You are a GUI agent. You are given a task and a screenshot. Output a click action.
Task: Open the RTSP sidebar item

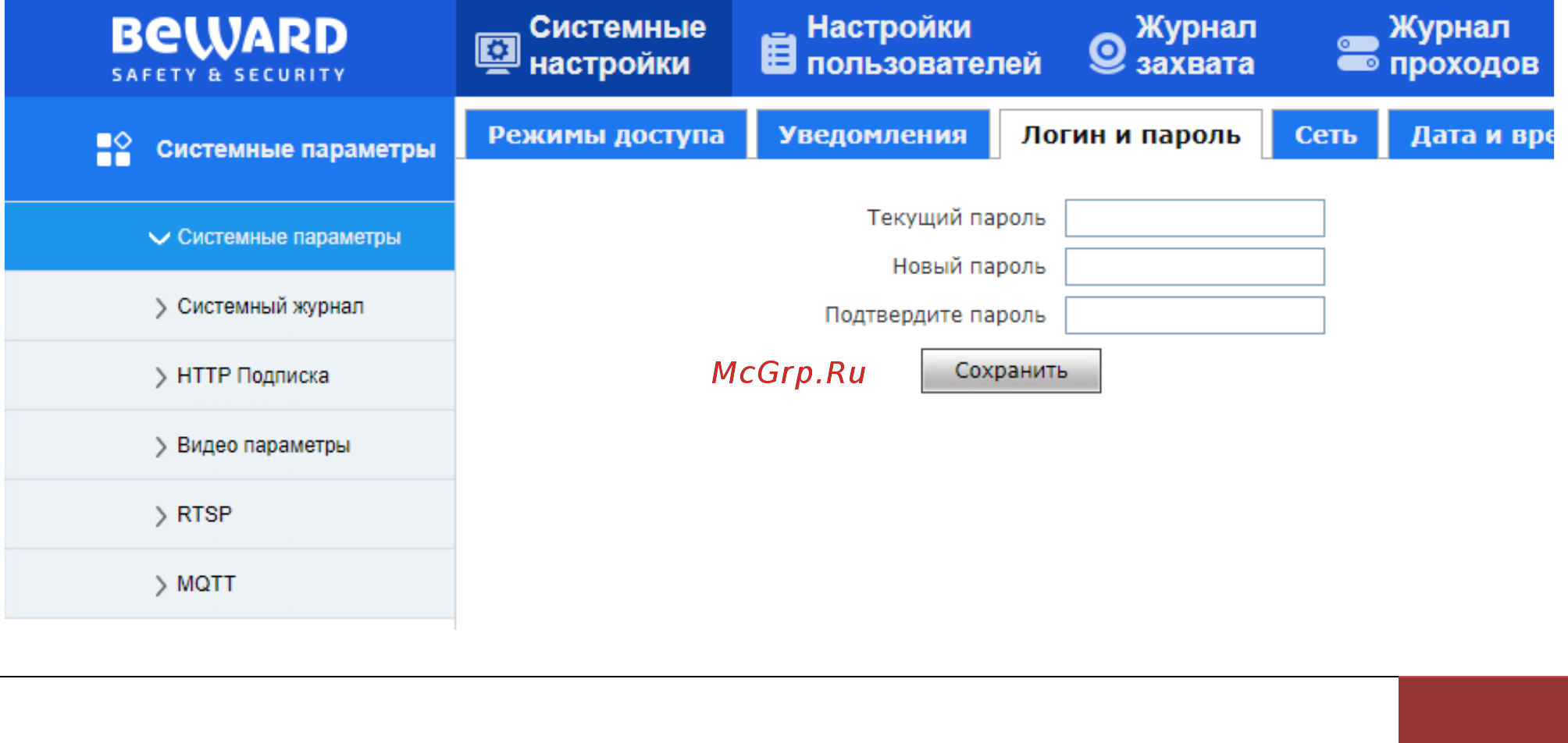(x=230, y=514)
